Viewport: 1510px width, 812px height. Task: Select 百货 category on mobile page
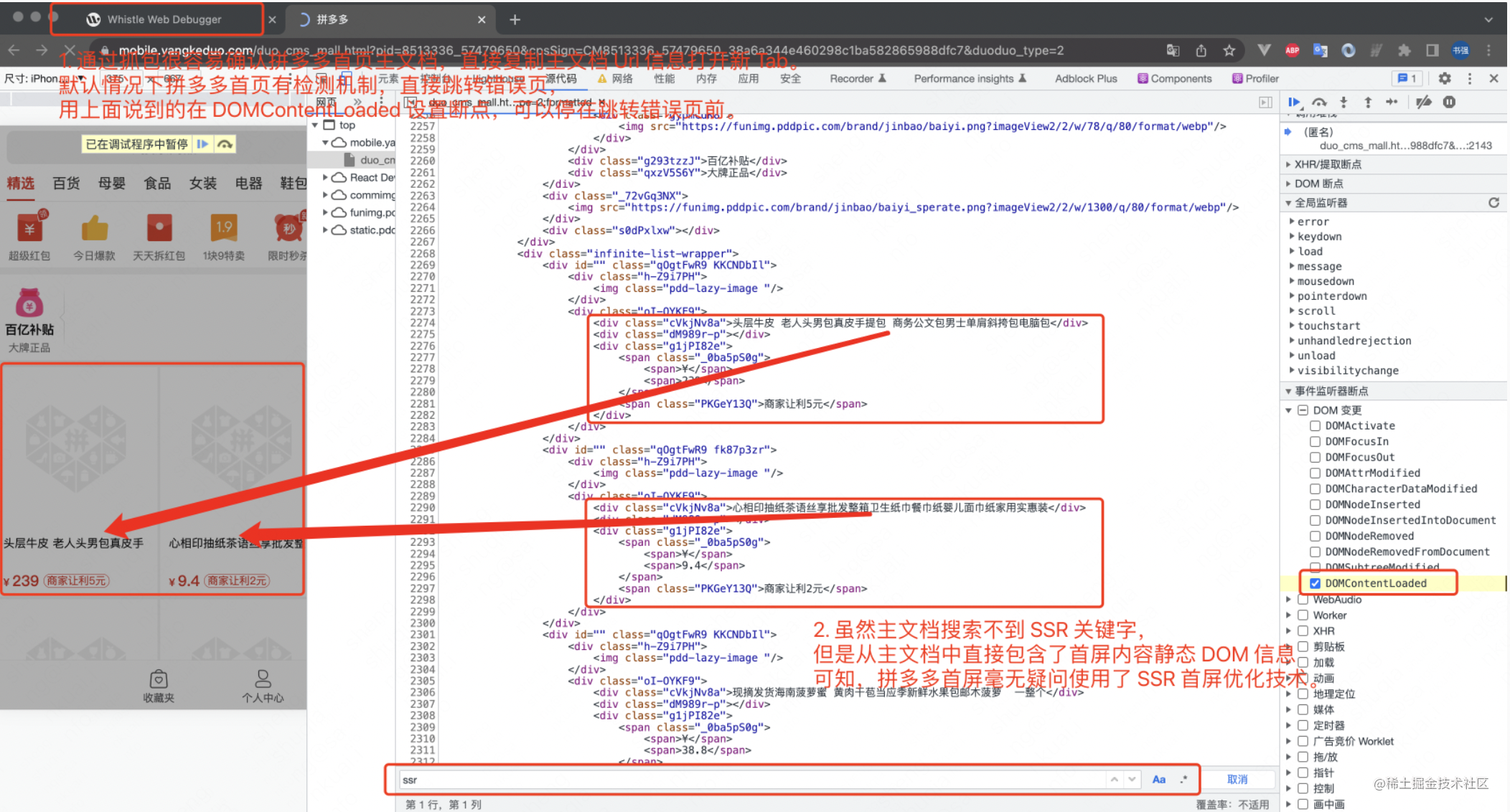coord(66,184)
